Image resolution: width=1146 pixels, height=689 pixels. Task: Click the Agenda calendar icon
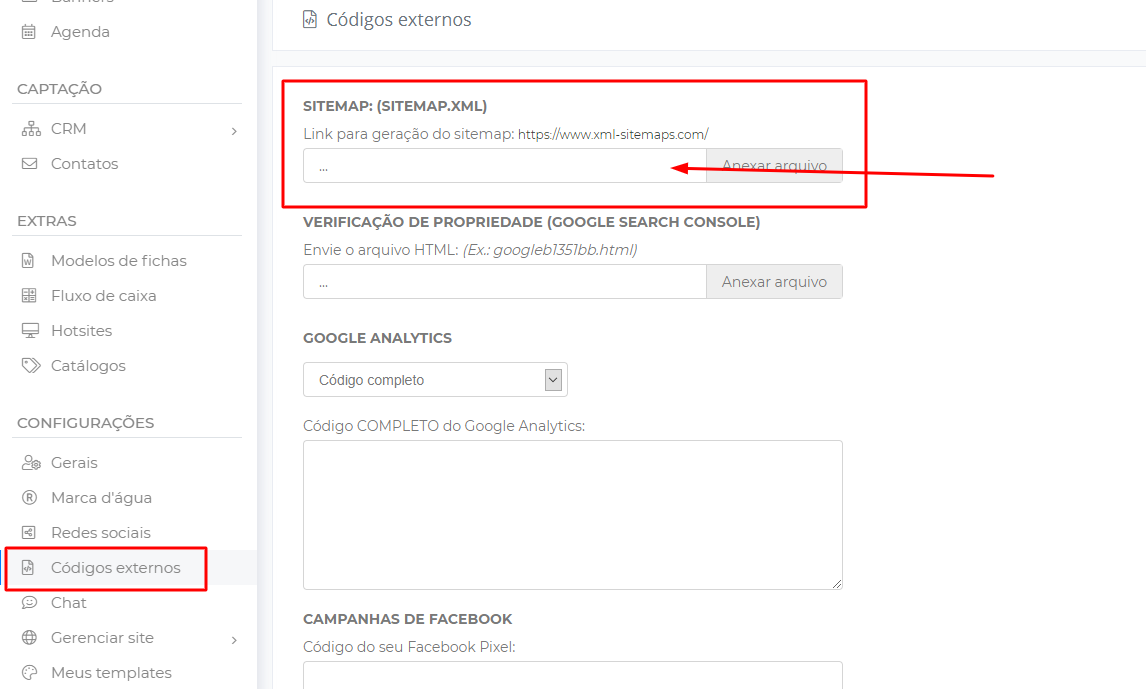[29, 32]
